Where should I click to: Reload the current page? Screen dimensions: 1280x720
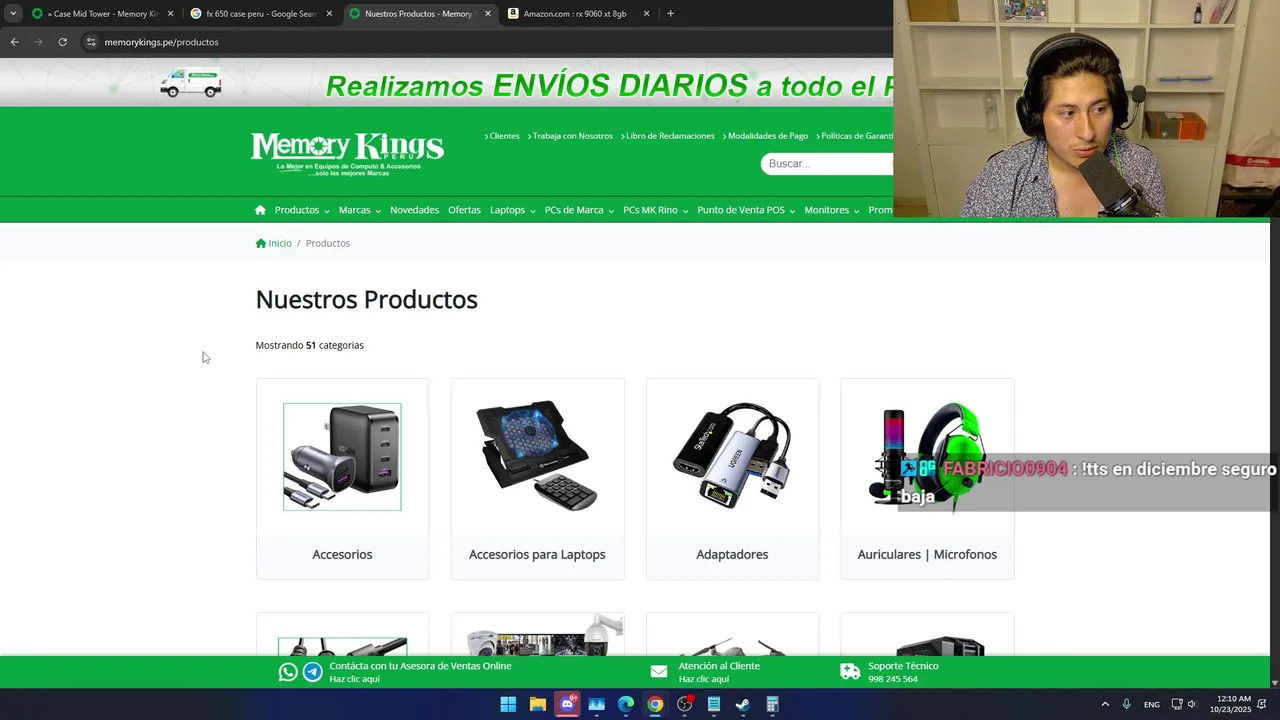62,42
